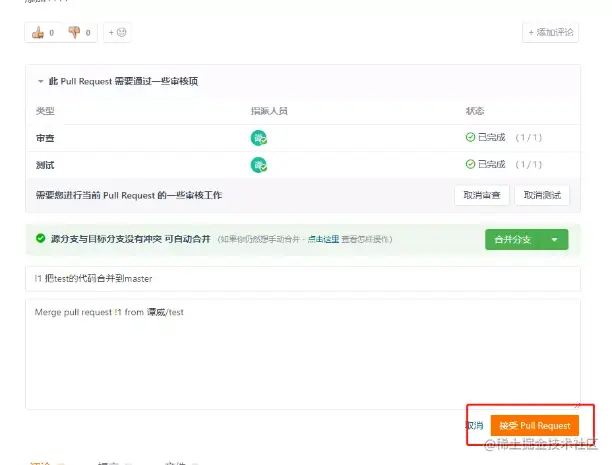Collapse the Pull Request 审核项 section
The height and width of the screenshot is (465, 612).
(x=40, y=81)
